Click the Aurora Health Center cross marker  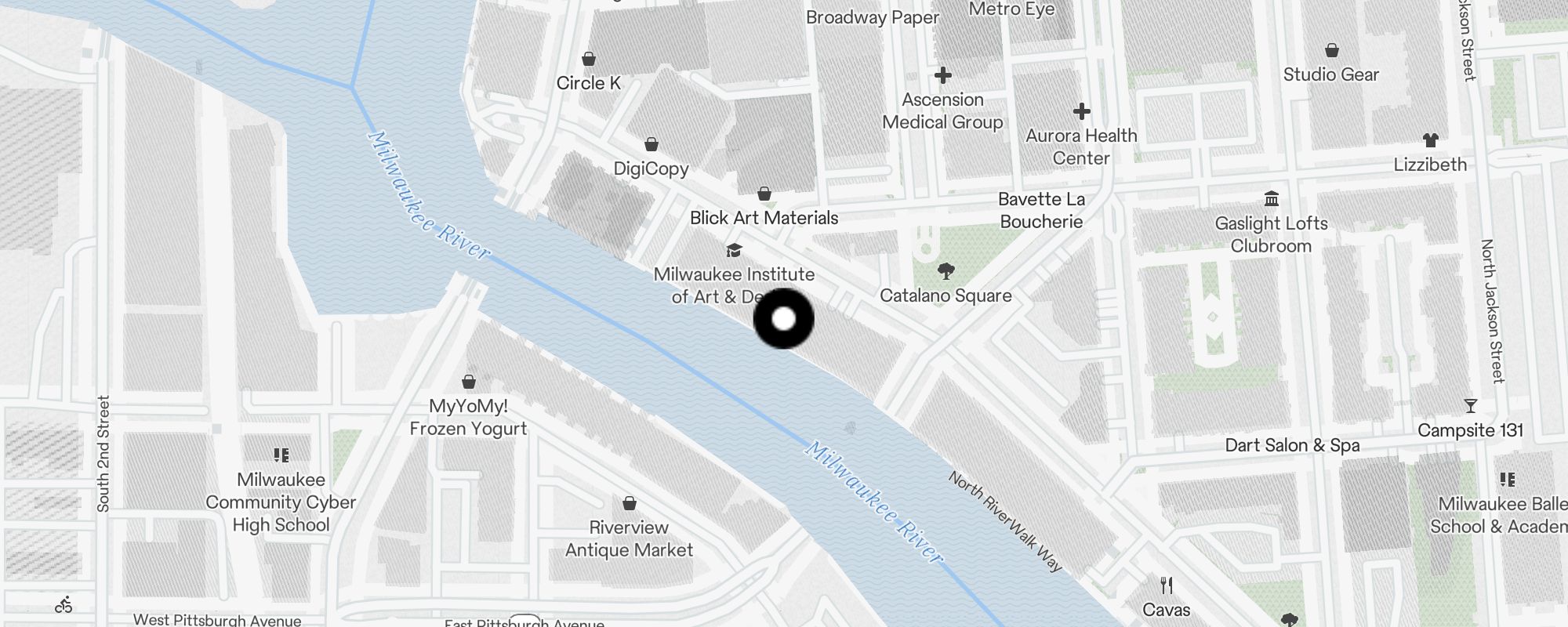click(1082, 111)
